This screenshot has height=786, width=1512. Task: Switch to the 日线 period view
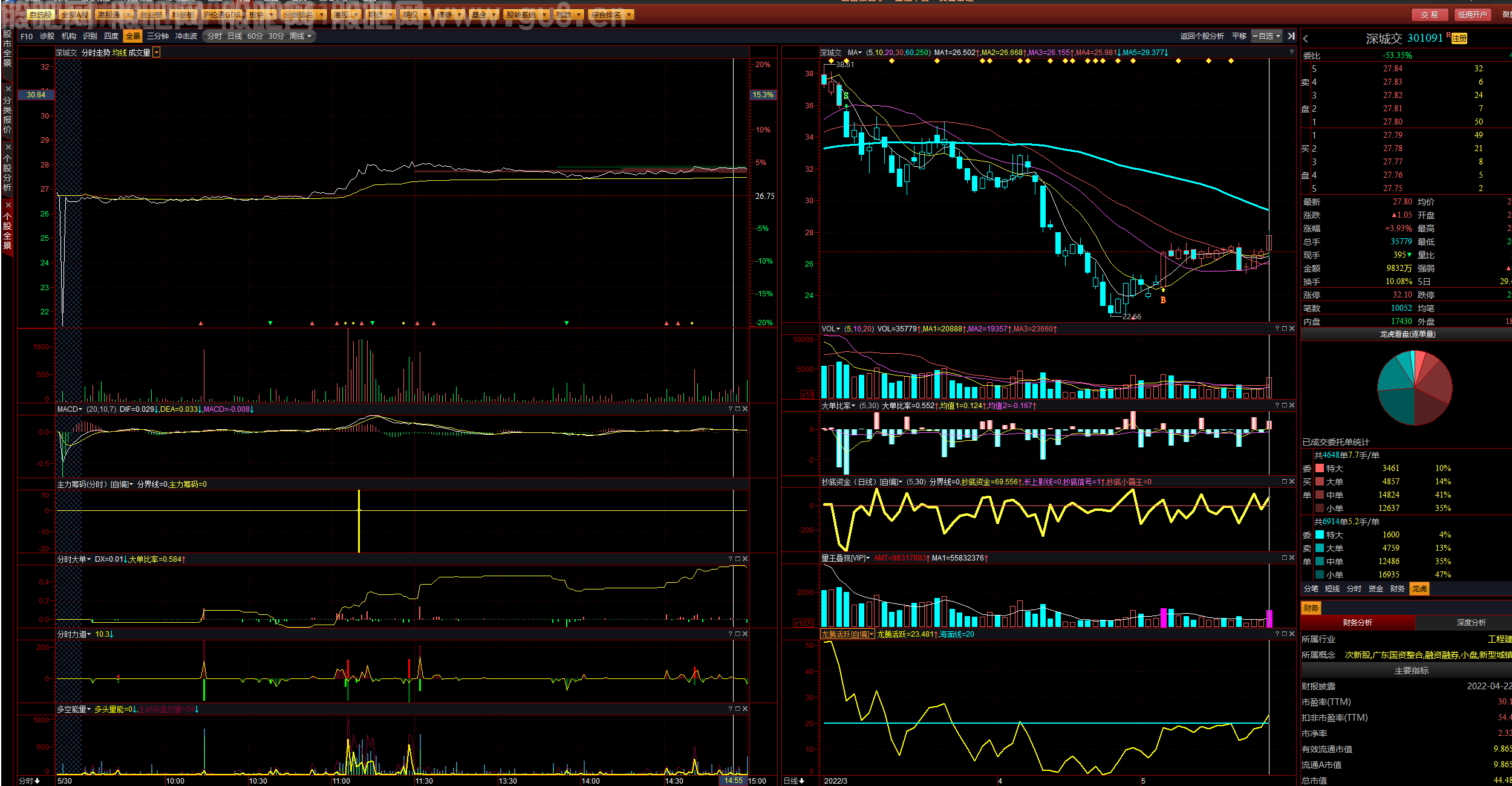point(235,36)
